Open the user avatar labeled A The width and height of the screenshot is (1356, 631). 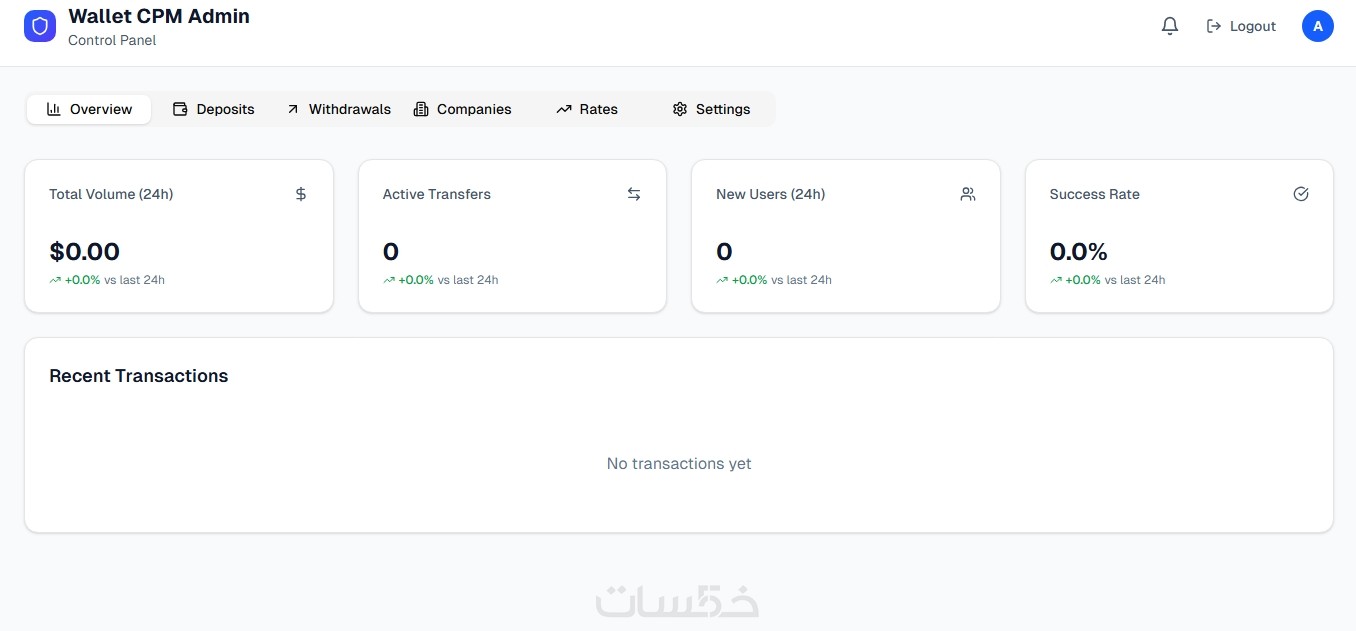coord(1317,26)
